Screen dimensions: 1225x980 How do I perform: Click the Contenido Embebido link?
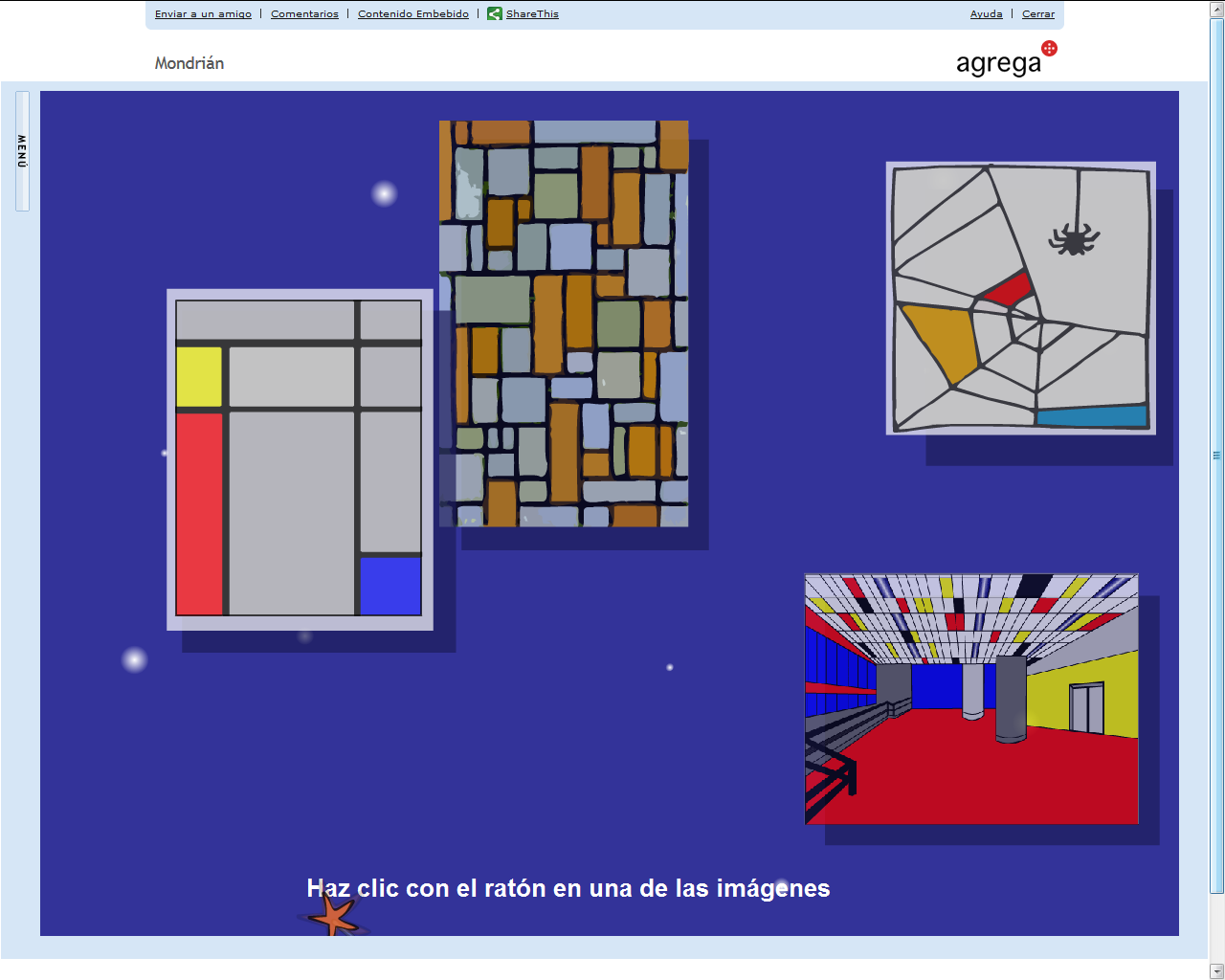(413, 14)
